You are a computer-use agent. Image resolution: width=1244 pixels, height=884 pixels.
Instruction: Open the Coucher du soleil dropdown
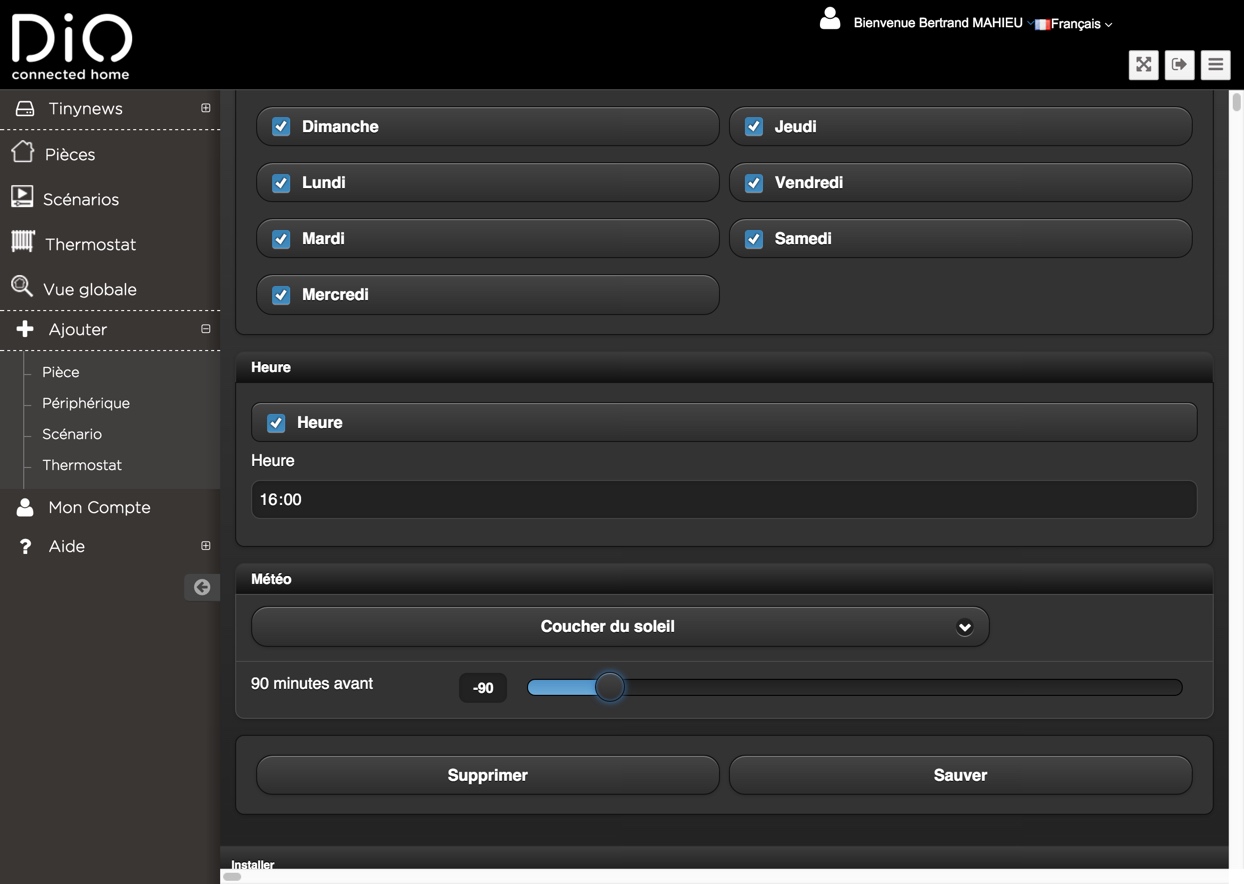click(620, 627)
